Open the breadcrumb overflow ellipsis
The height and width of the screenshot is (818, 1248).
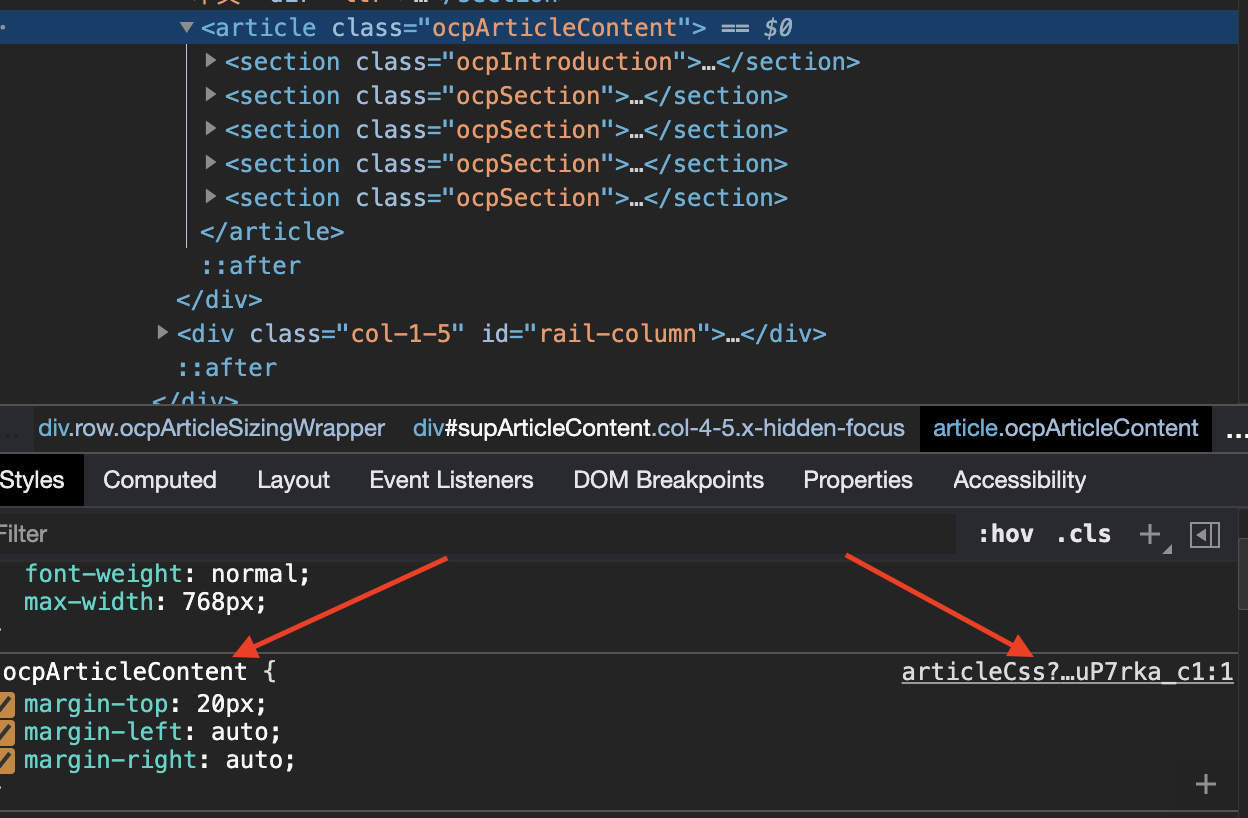tap(1235, 430)
